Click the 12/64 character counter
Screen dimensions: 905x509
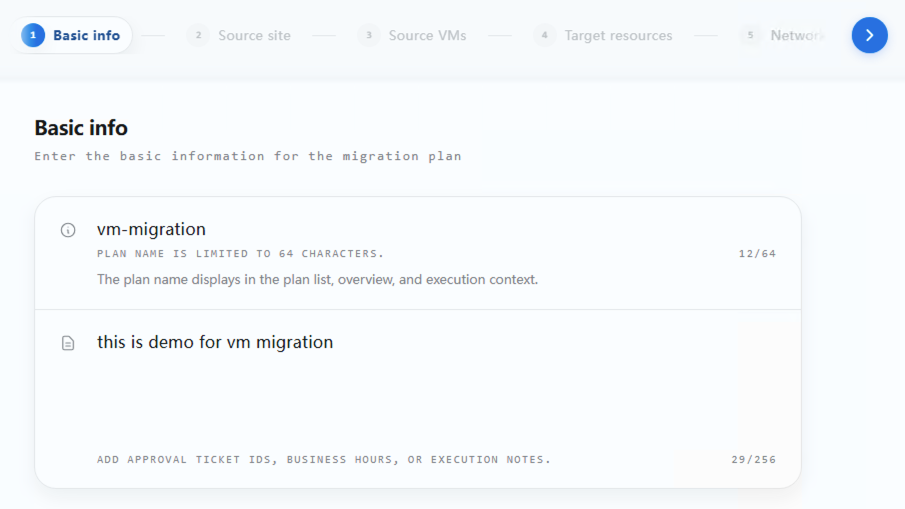(x=757, y=253)
